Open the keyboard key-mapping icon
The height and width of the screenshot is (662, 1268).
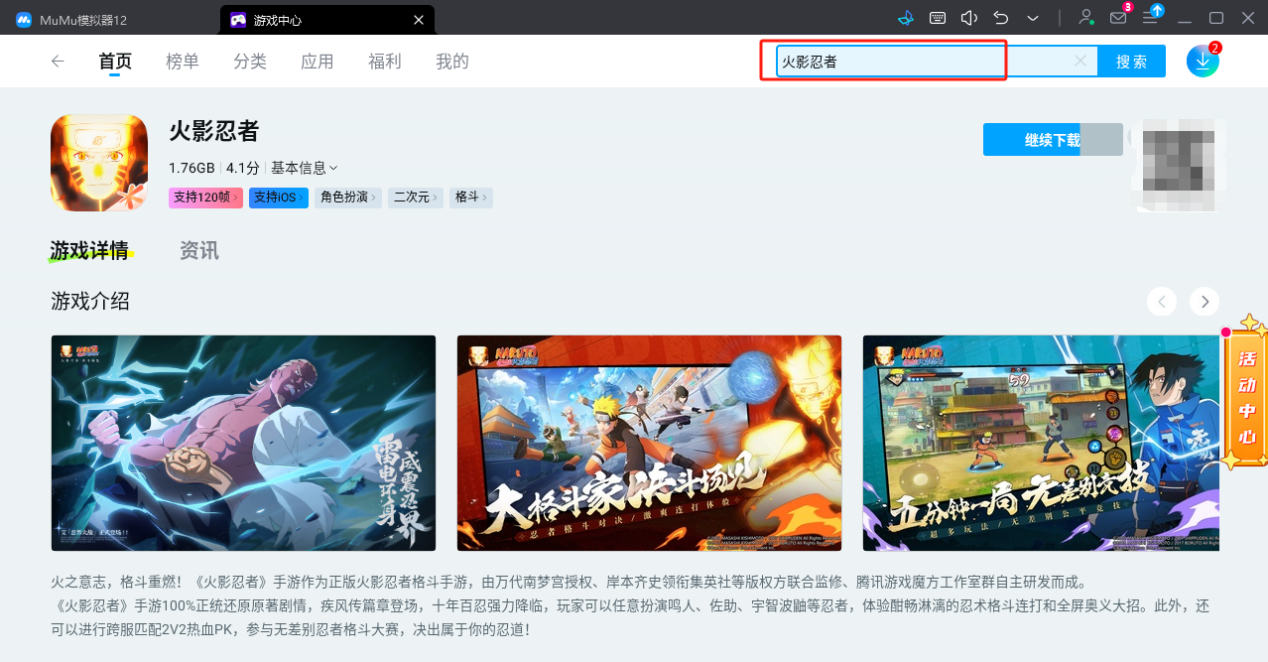point(936,18)
